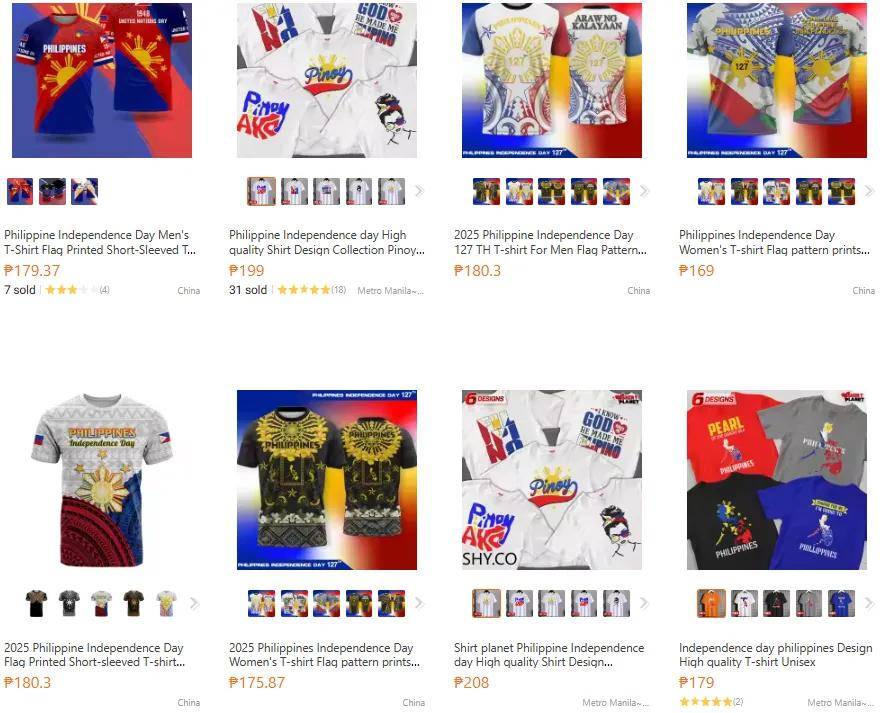Select third variant thumbnail under ₱179.37 men's shirt
This screenshot has height=713, width=887.
coord(84,191)
